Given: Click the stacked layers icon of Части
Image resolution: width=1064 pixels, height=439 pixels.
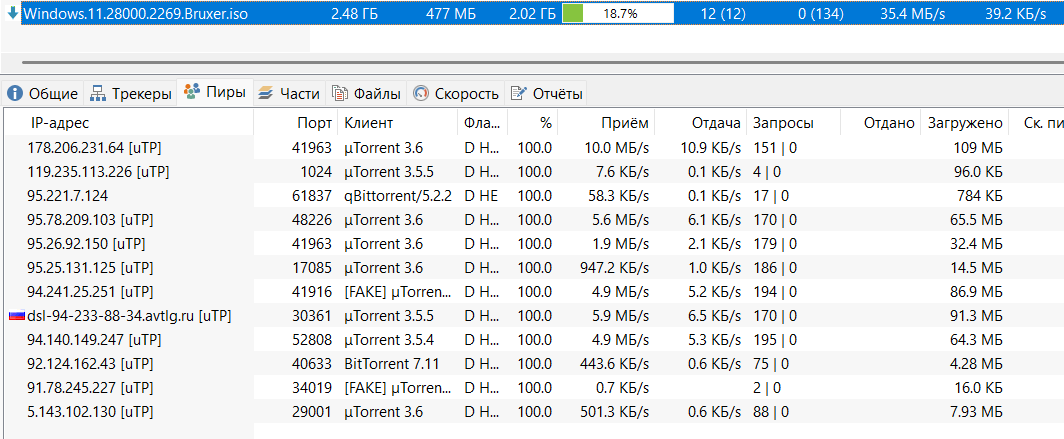Looking at the screenshot, I should pyautogui.click(x=265, y=94).
